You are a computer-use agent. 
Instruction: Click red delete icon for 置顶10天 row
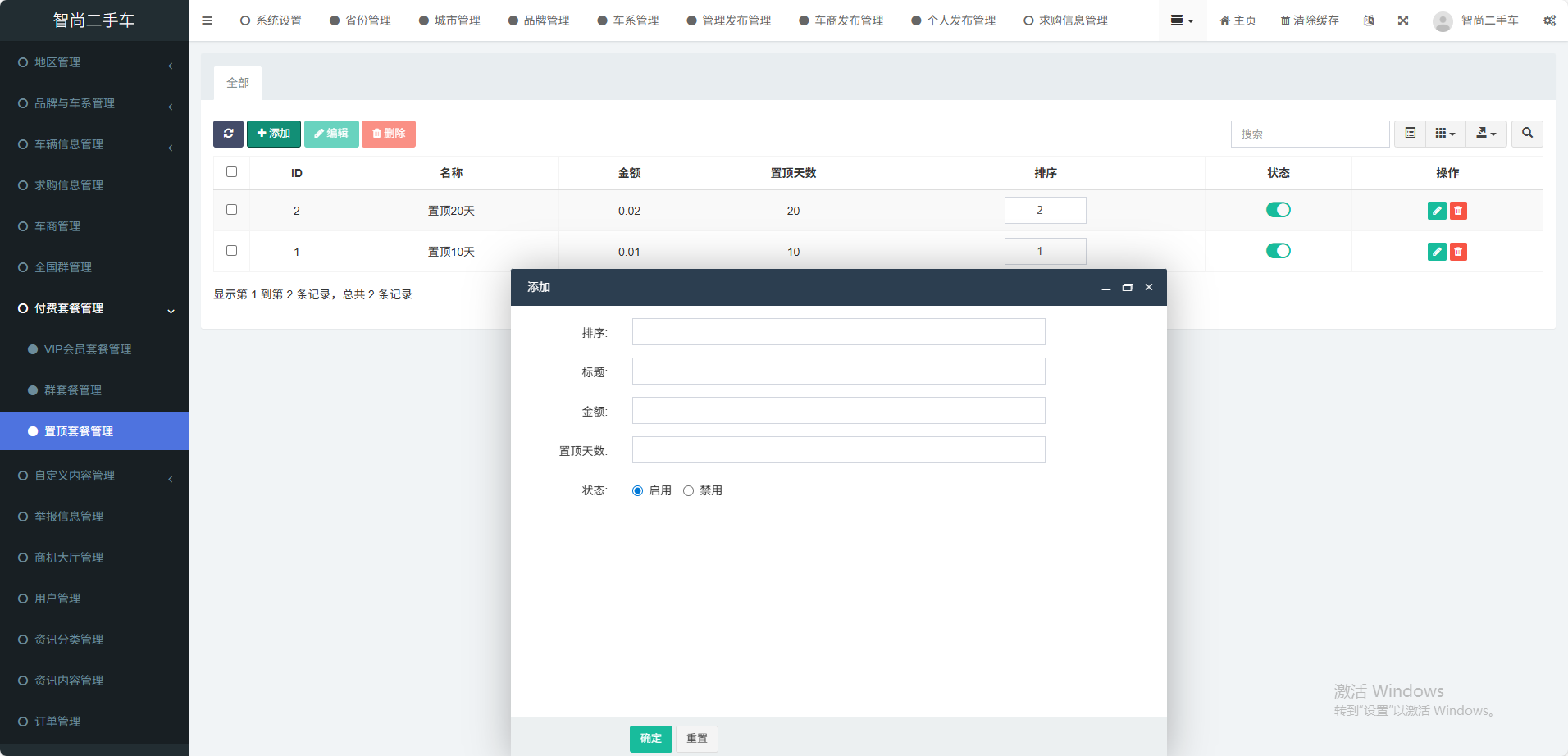(x=1458, y=252)
